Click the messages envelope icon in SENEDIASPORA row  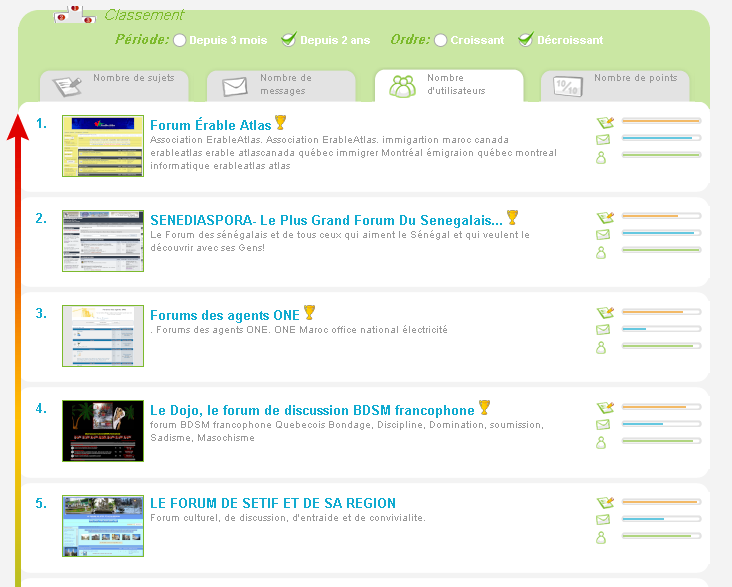coord(603,234)
